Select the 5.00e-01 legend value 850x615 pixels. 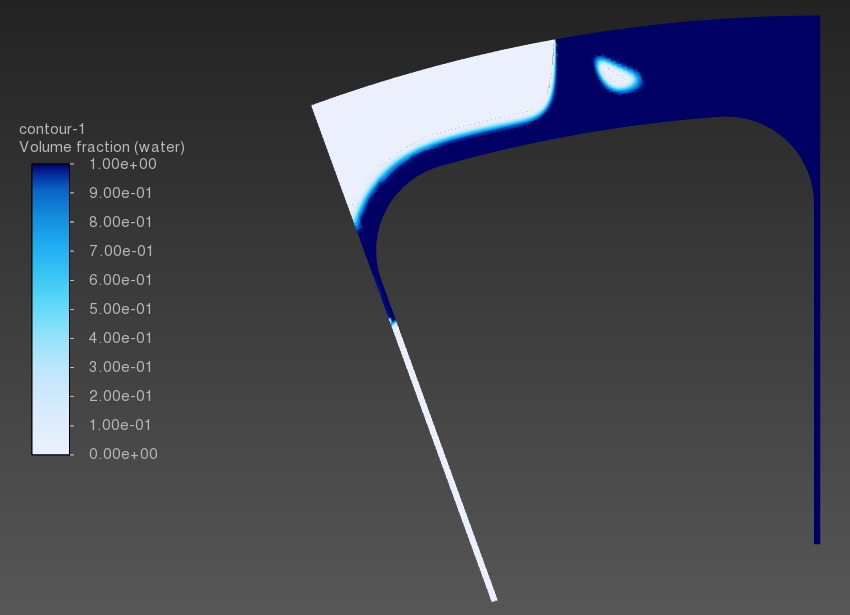[121, 309]
